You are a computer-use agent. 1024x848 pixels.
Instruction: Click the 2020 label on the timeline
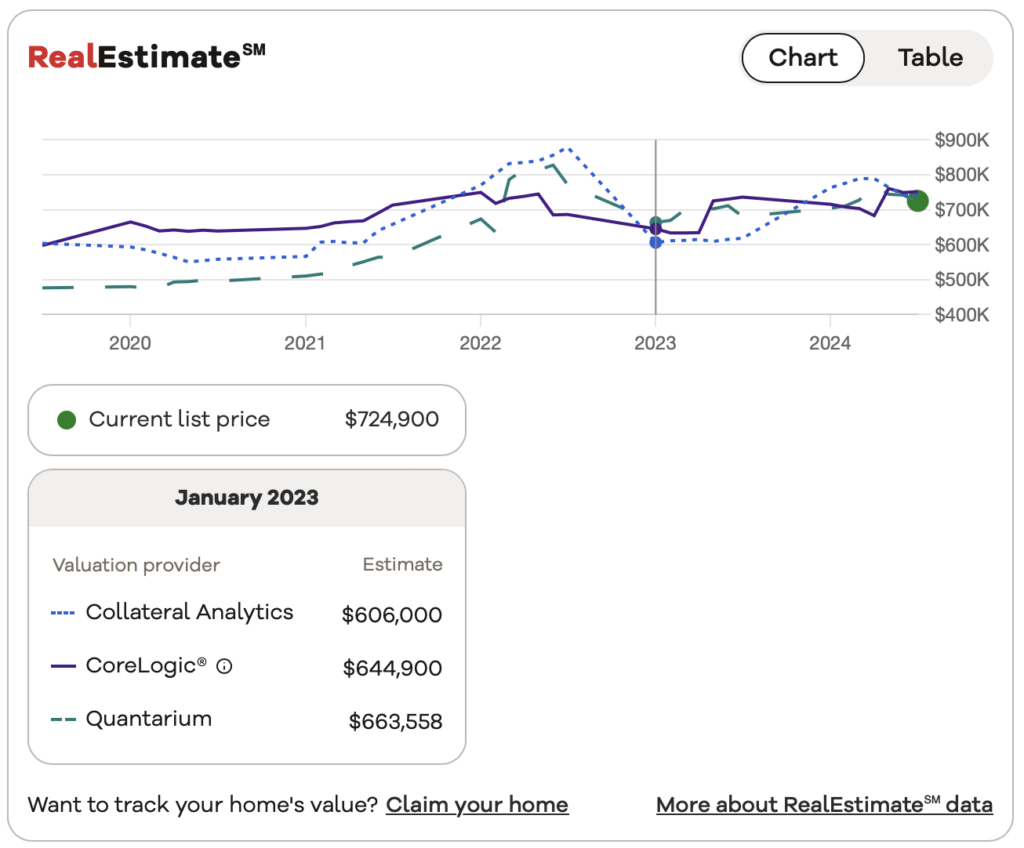(x=129, y=343)
